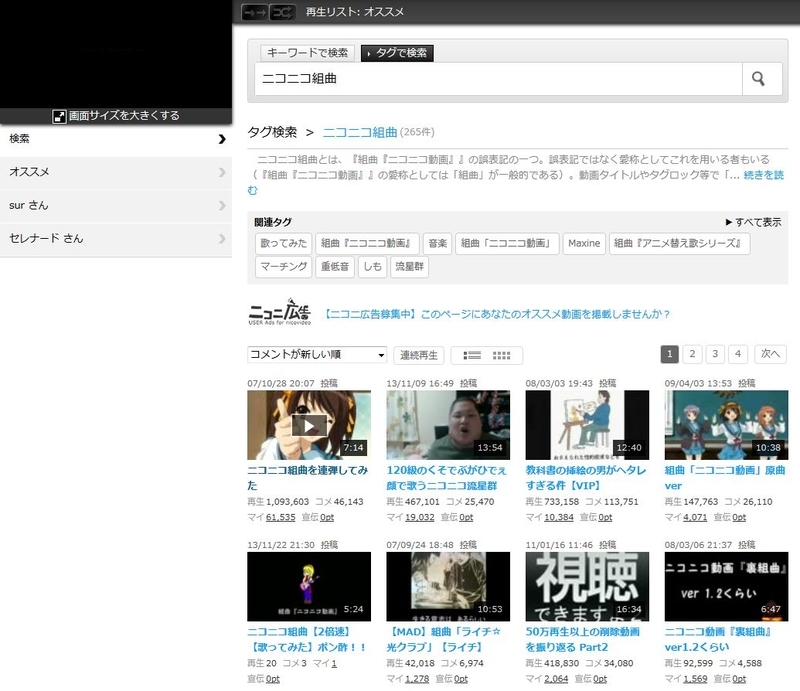
Task: Select the しも related tag
Action: 372,266
